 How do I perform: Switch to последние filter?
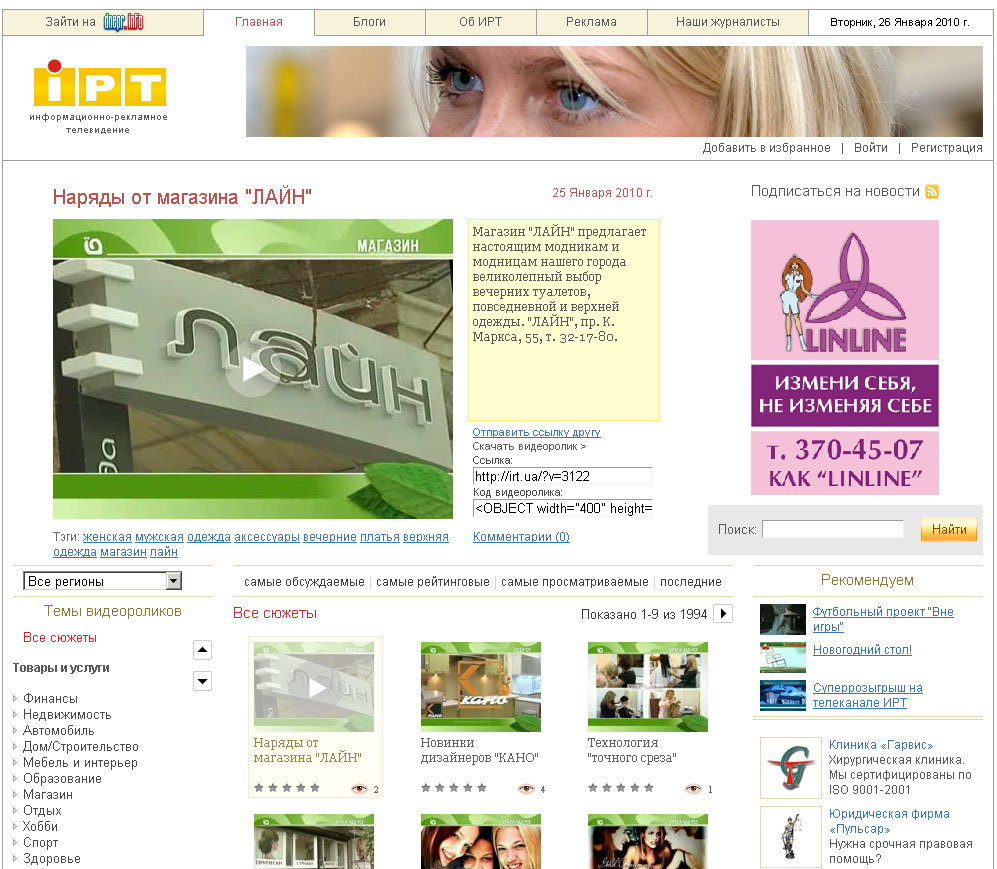point(691,582)
